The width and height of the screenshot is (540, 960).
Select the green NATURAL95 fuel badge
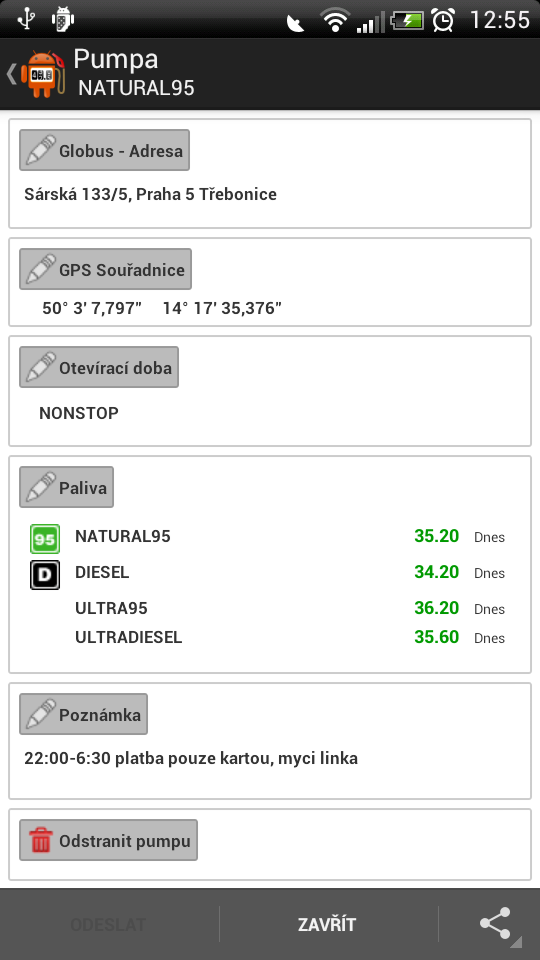point(45,539)
